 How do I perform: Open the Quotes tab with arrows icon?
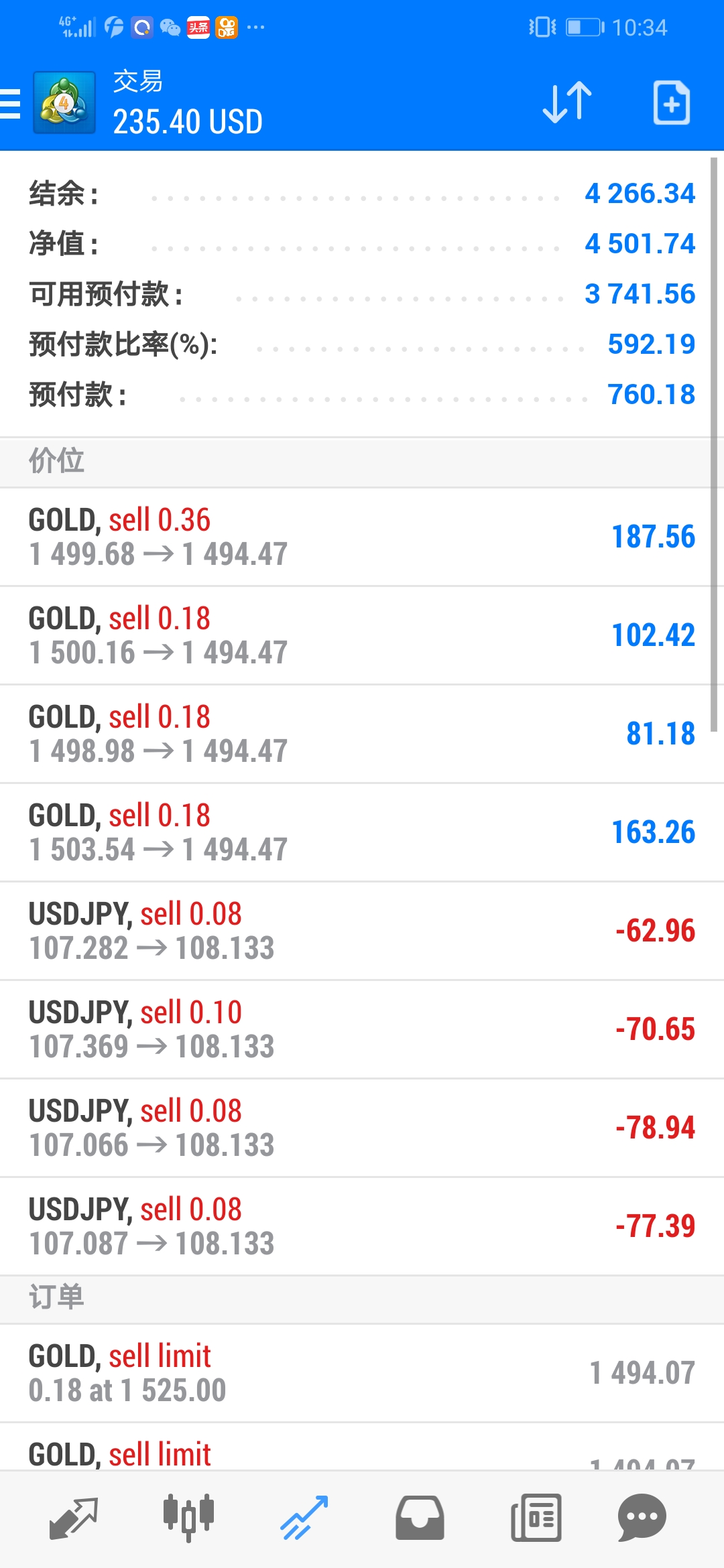pyautogui.click(x=74, y=1518)
